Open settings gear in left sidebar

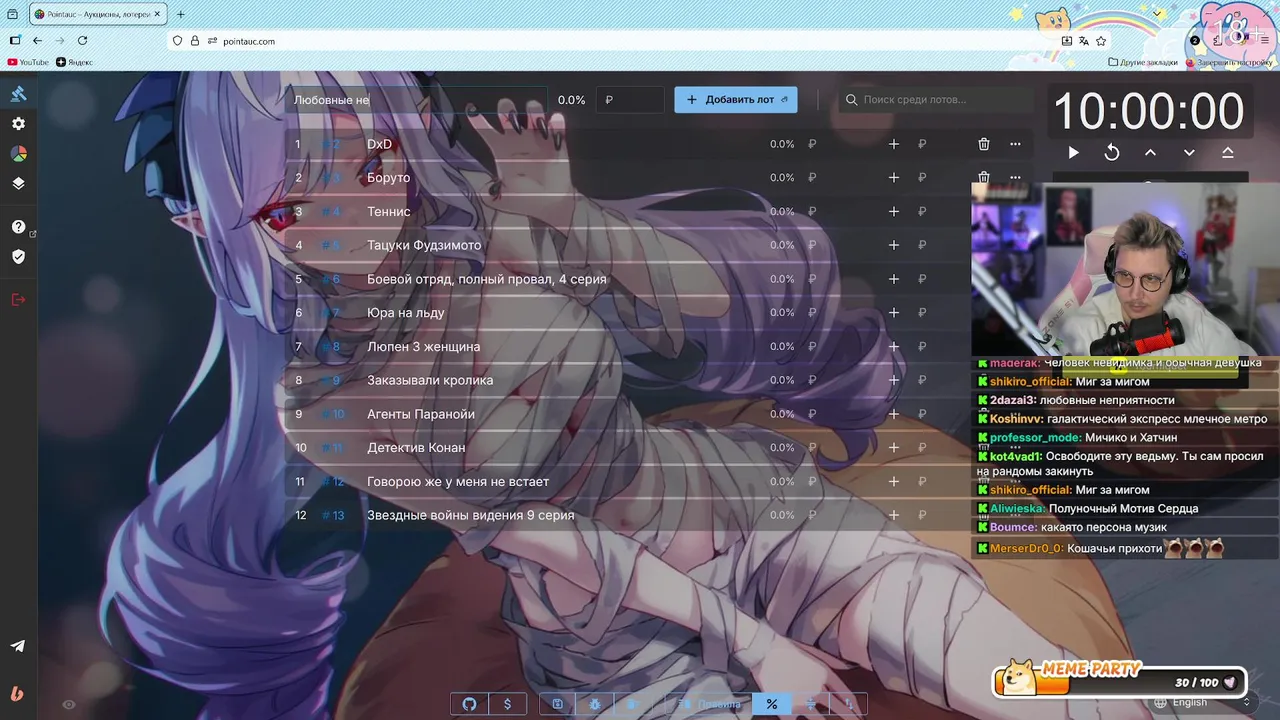point(18,124)
